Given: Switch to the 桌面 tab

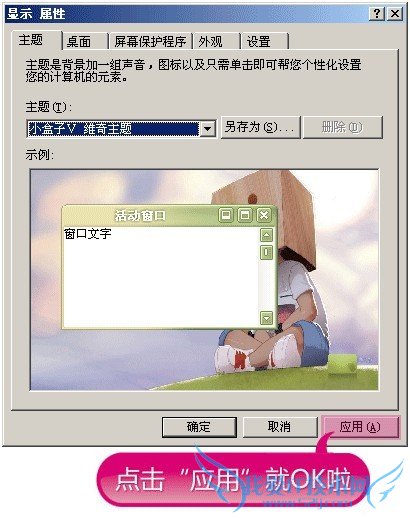Looking at the screenshot, I should (85, 42).
